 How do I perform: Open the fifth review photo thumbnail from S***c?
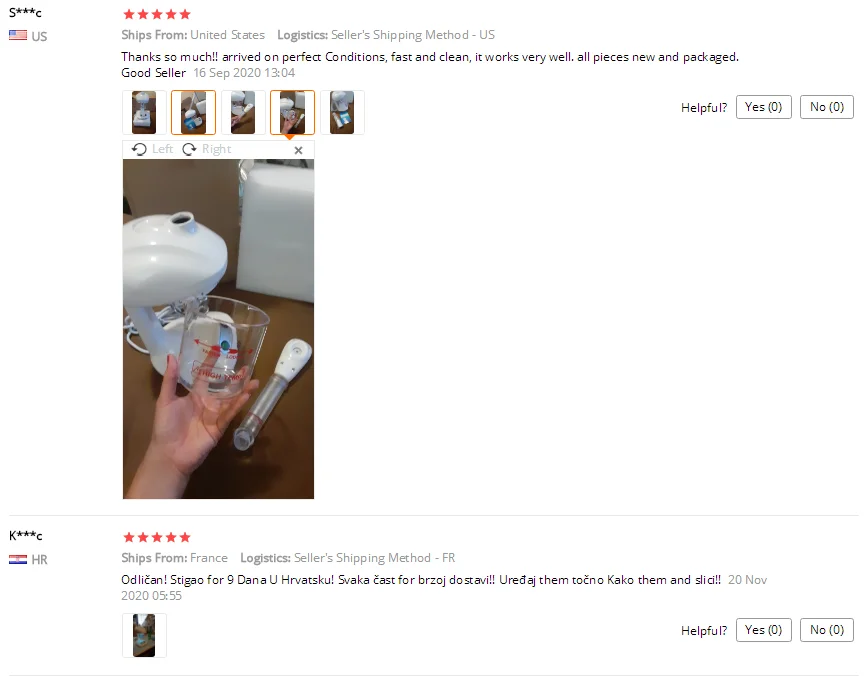(x=342, y=113)
